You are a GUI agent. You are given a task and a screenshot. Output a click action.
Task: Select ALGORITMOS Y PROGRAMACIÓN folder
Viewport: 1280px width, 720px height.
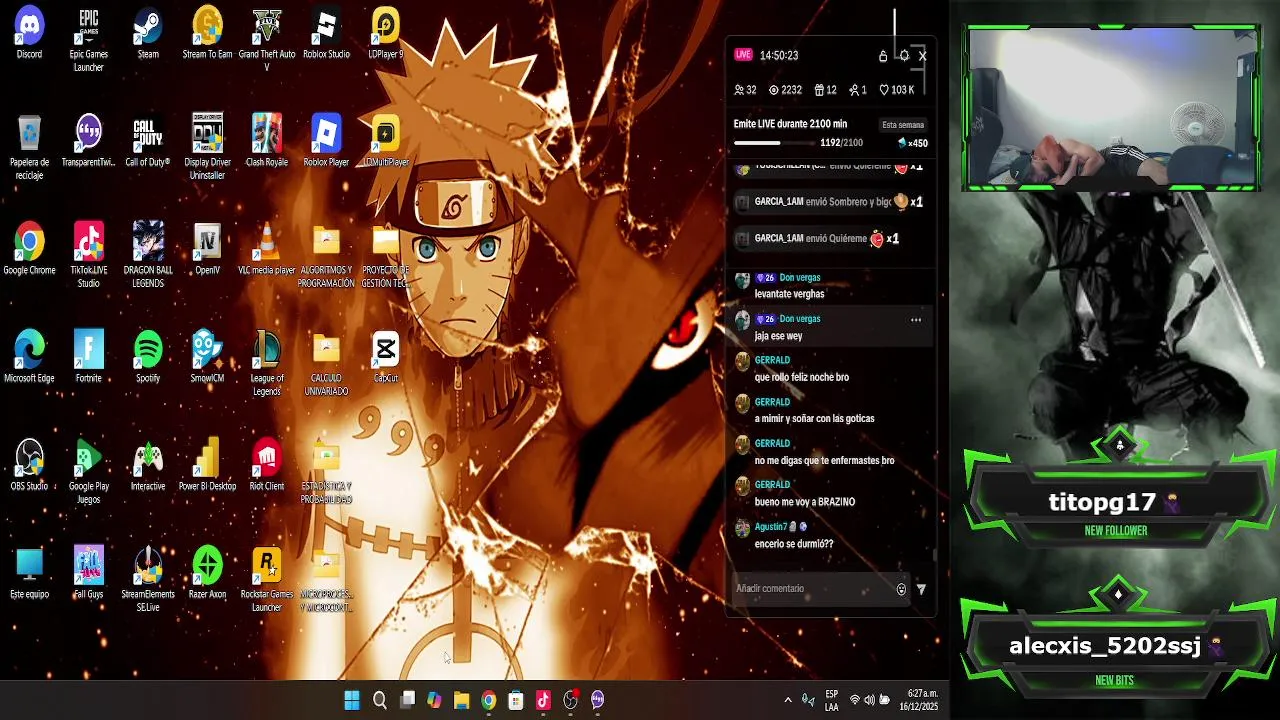pos(326,256)
